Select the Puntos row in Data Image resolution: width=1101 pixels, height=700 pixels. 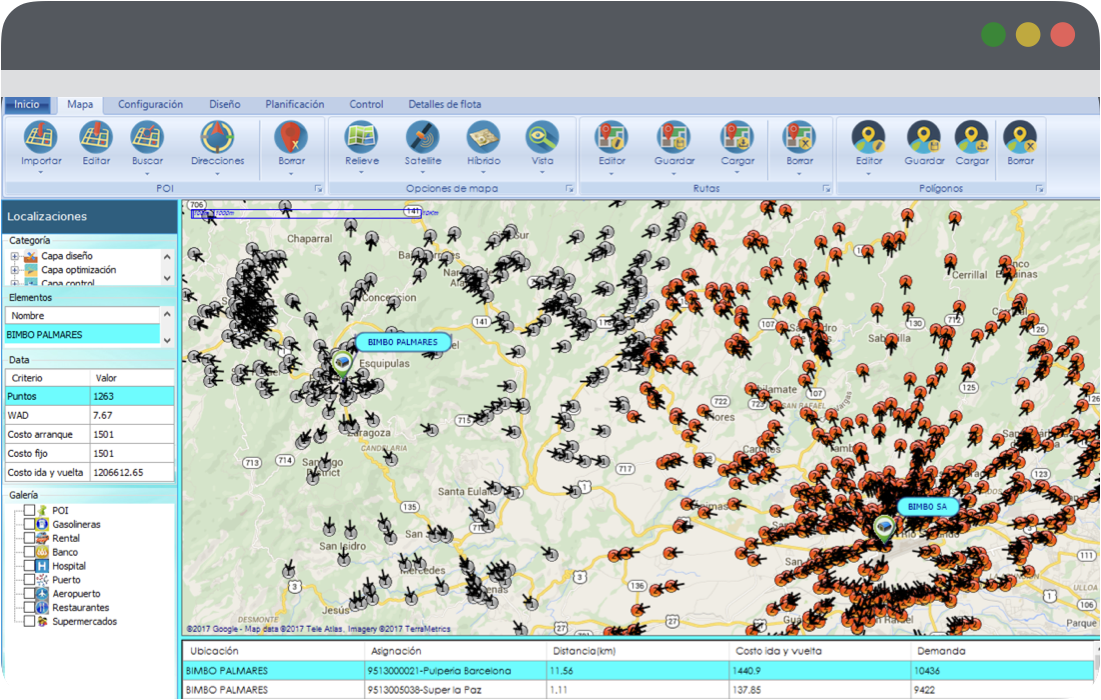tap(89, 396)
